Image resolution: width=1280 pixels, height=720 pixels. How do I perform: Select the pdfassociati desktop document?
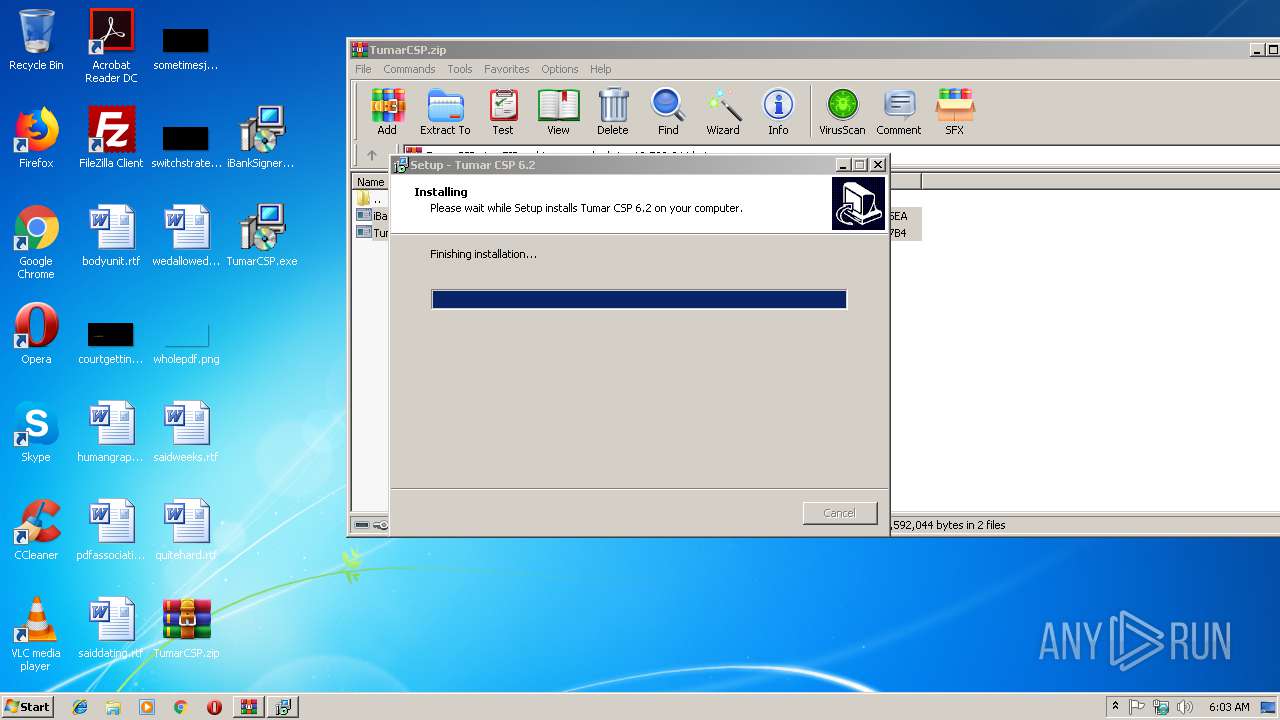click(x=111, y=530)
